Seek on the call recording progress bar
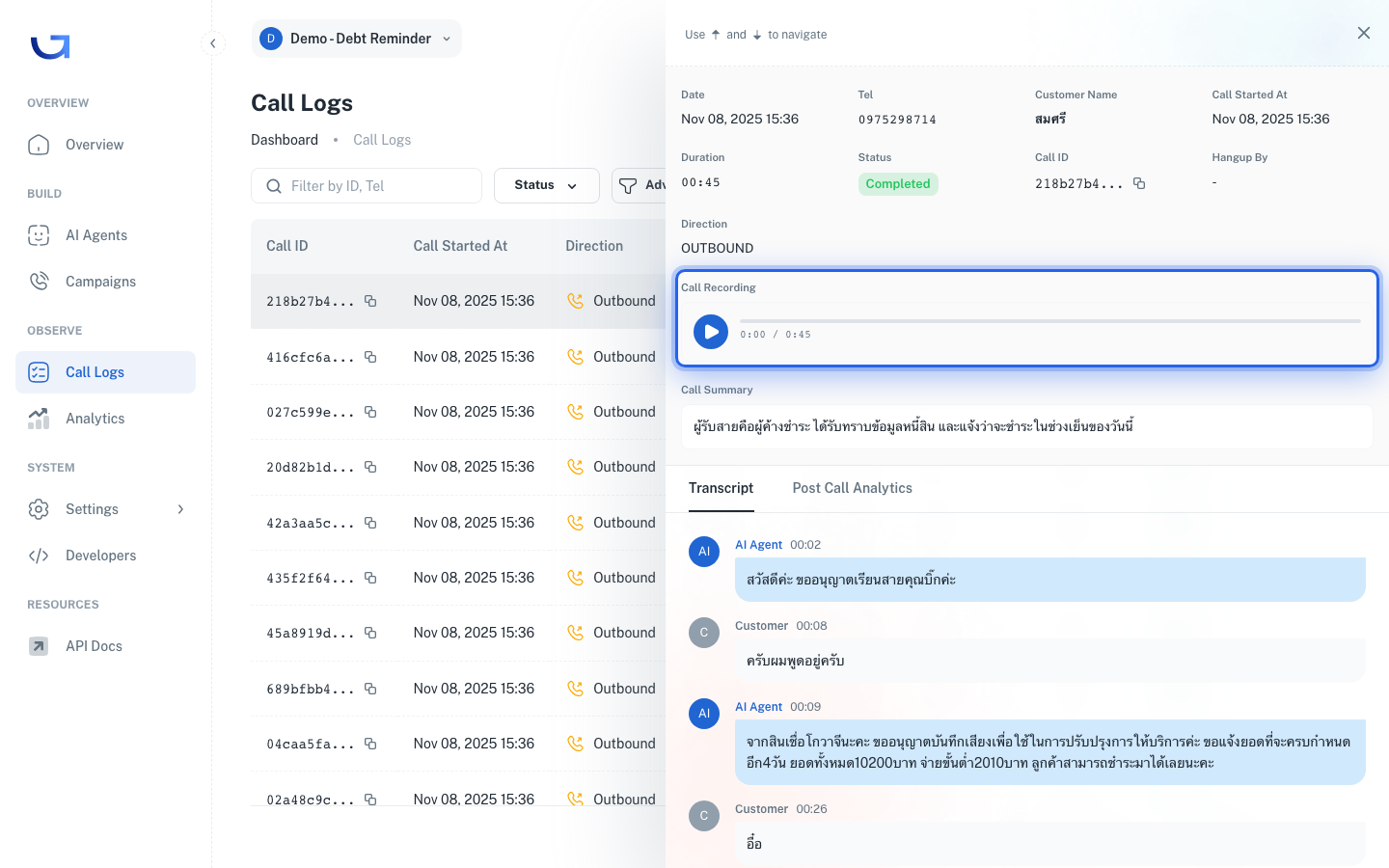Screen dimensions: 1389x868 (1050, 320)
